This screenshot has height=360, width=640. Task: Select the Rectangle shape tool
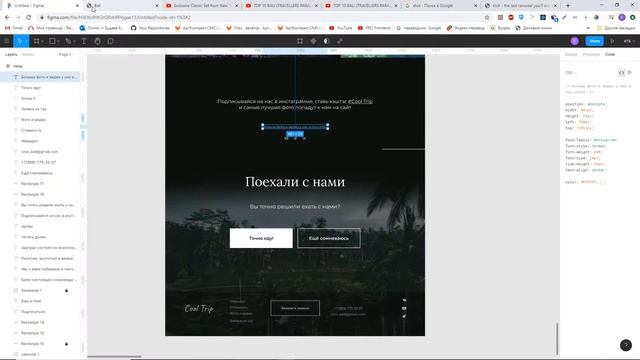(52, 41)
